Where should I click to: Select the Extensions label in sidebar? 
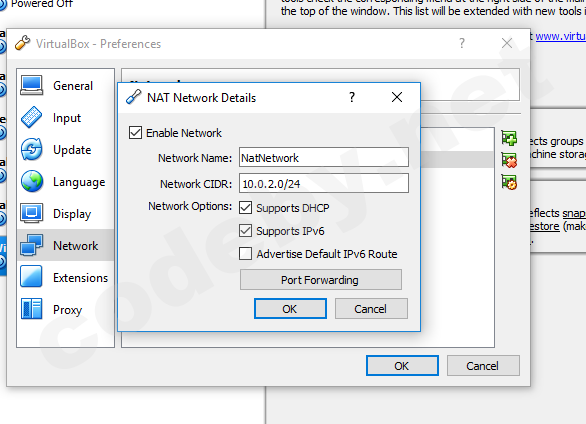(x=80, y=278)
